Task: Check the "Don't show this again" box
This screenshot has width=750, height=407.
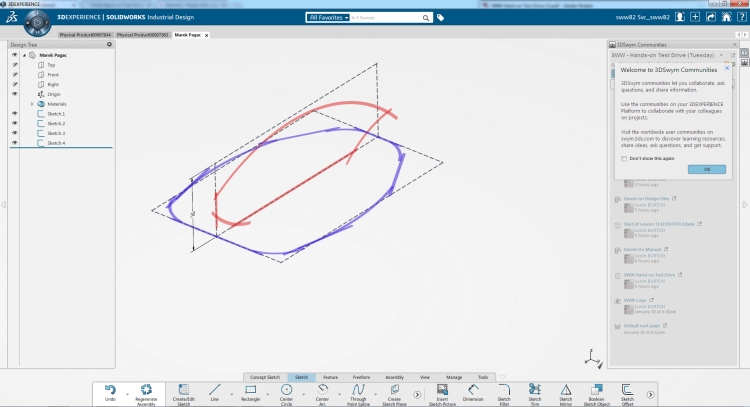Action: pyautogui.click(x=622, y=158)
